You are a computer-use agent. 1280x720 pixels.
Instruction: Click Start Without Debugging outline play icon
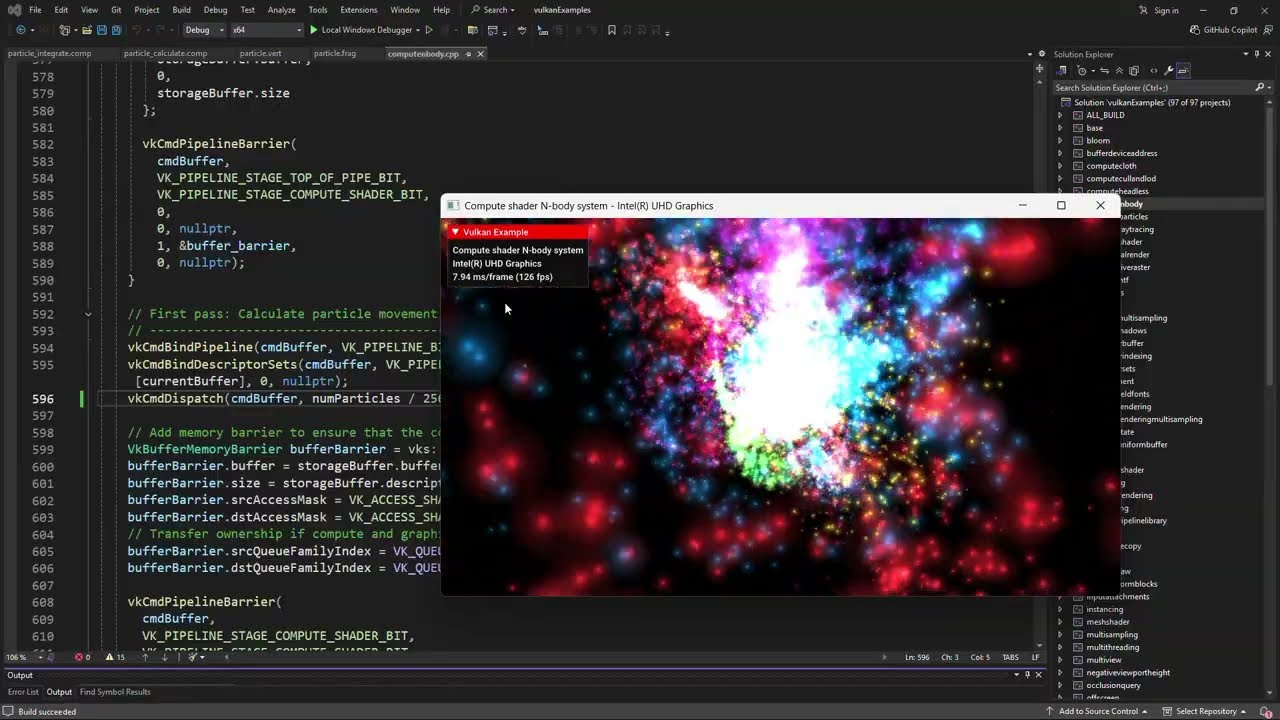pos(429,30)
